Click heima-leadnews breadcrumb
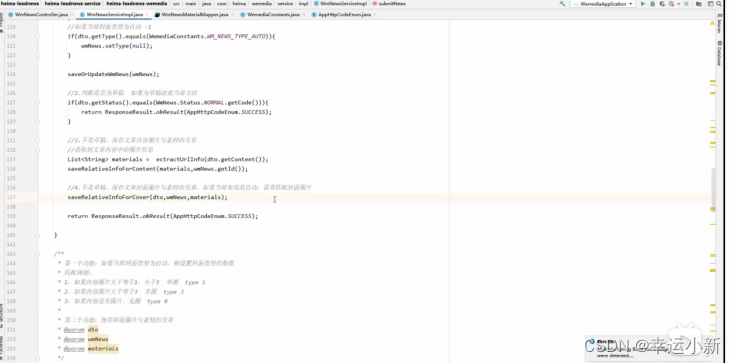 [20, 4]
